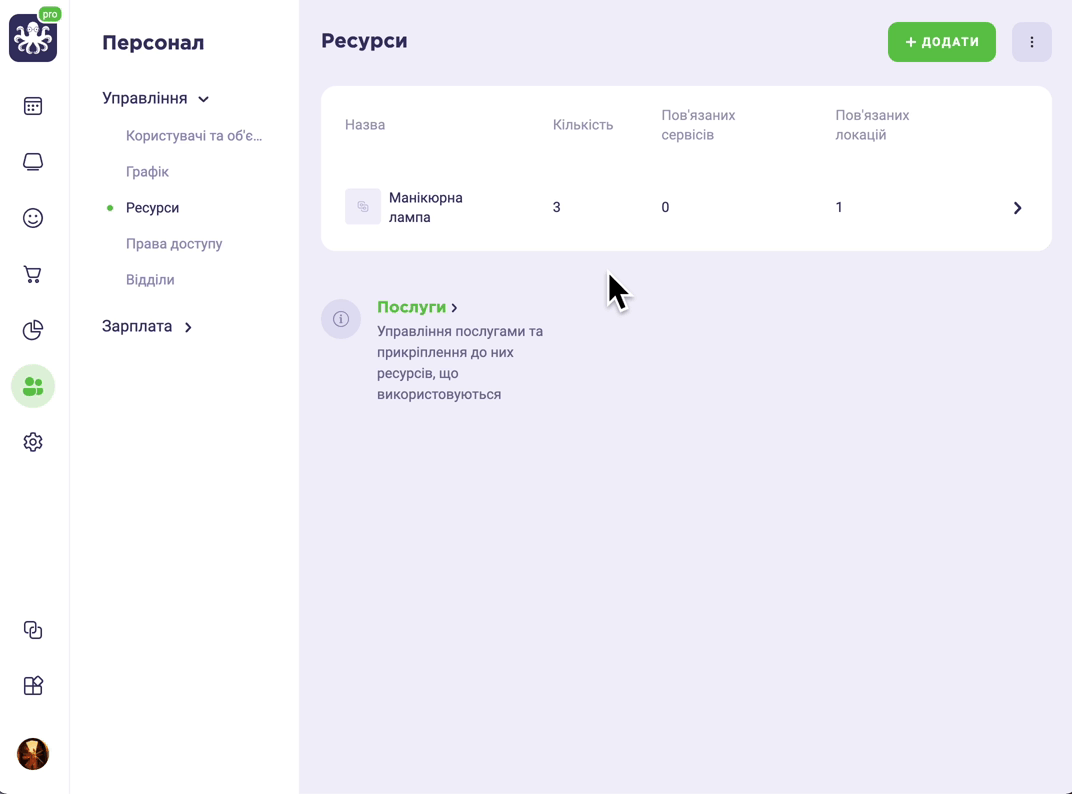This screenshot has width=1072, height=794.
Task: Open the clients smiley face icon
Action: 33,218
